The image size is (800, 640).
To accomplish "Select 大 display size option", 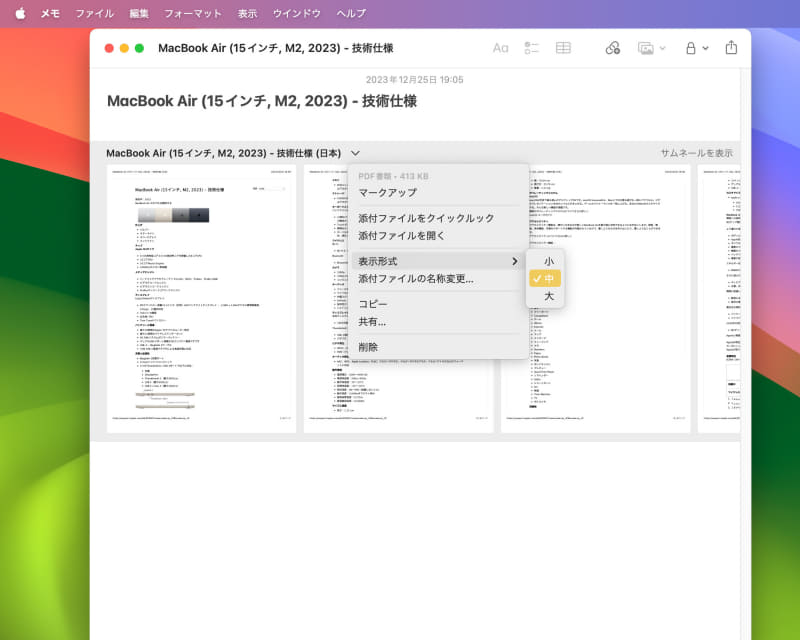I will (546, 296).
